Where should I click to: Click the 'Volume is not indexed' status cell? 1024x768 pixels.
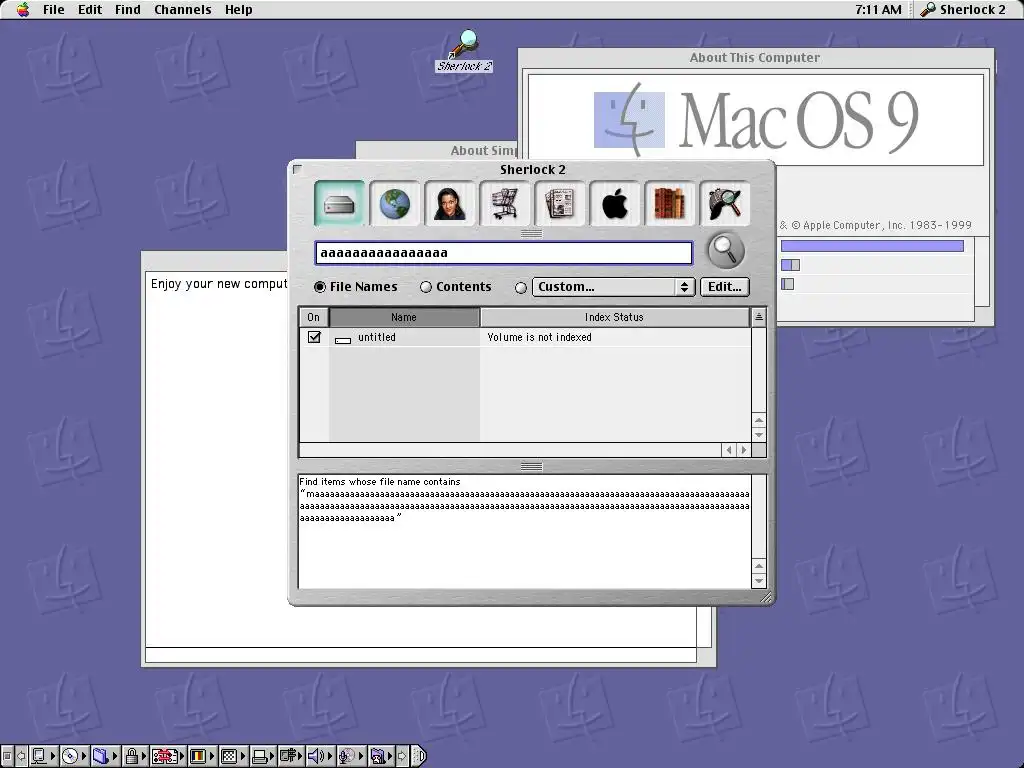tap(539, 337)
